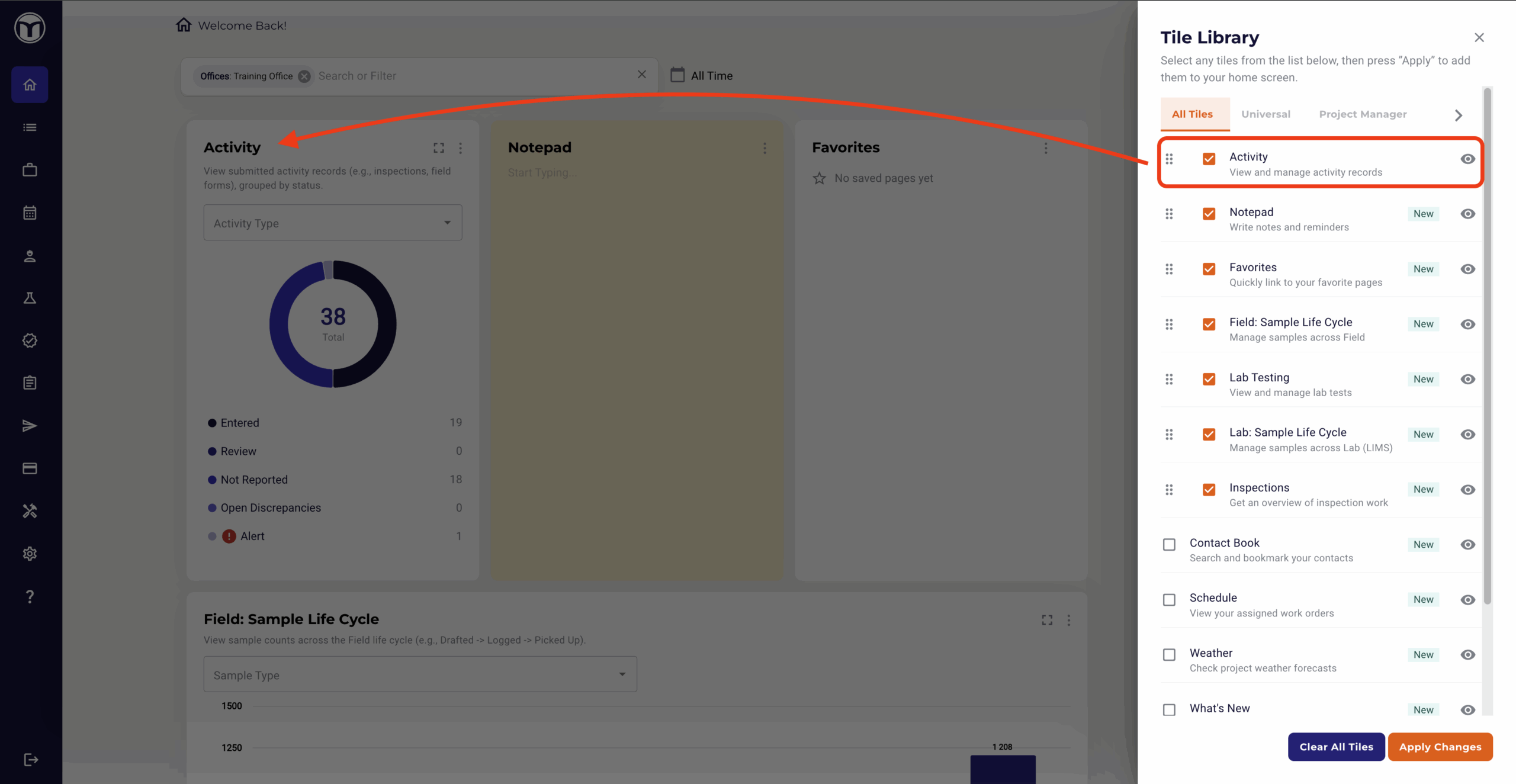Screen dimensions: 1516x784
Task: Open the briefcase projects icon in sidebar
Action: 30,170
